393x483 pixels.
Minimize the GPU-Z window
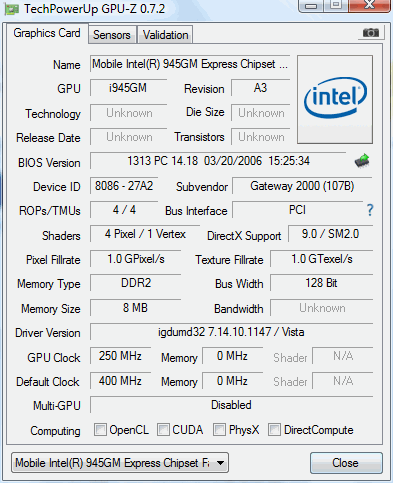pos(311,6)
